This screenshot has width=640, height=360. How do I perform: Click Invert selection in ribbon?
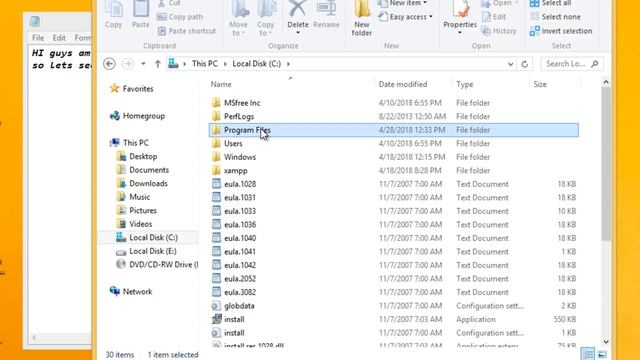[x=561, y=31]
